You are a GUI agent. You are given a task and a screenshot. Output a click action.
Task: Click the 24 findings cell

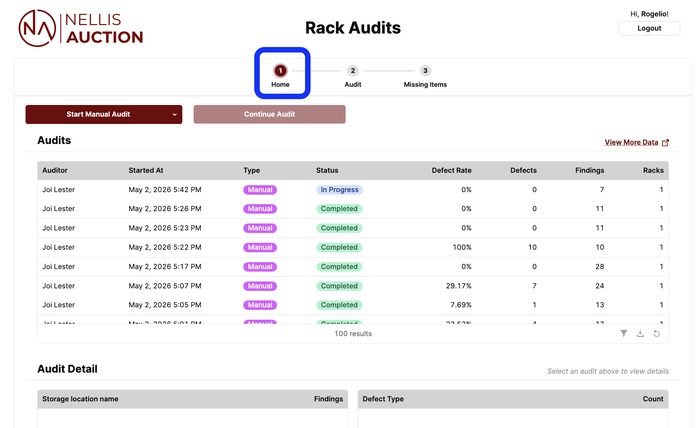click(x=600, y=286)
